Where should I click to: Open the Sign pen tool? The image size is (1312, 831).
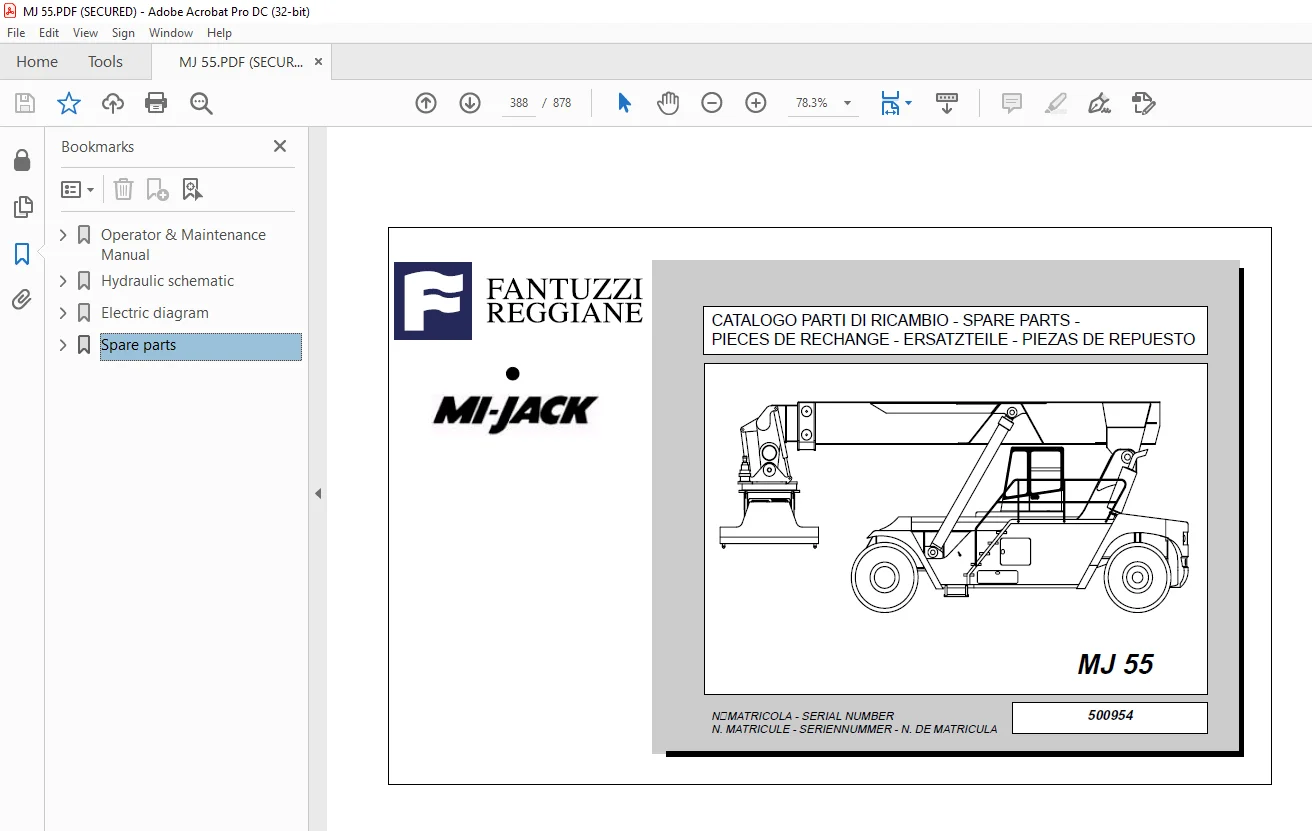click(1100, 103)
